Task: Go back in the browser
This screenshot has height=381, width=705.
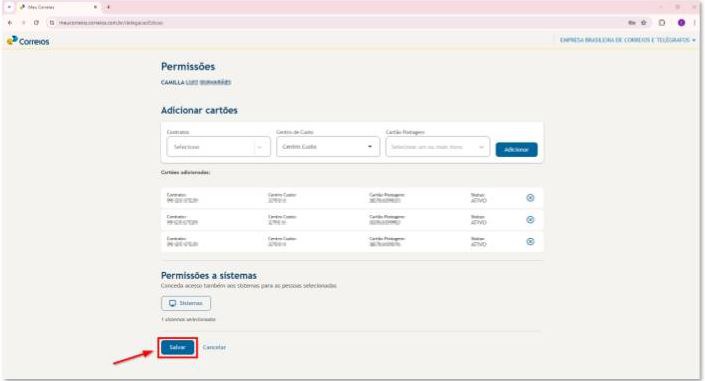Action: 10,22
